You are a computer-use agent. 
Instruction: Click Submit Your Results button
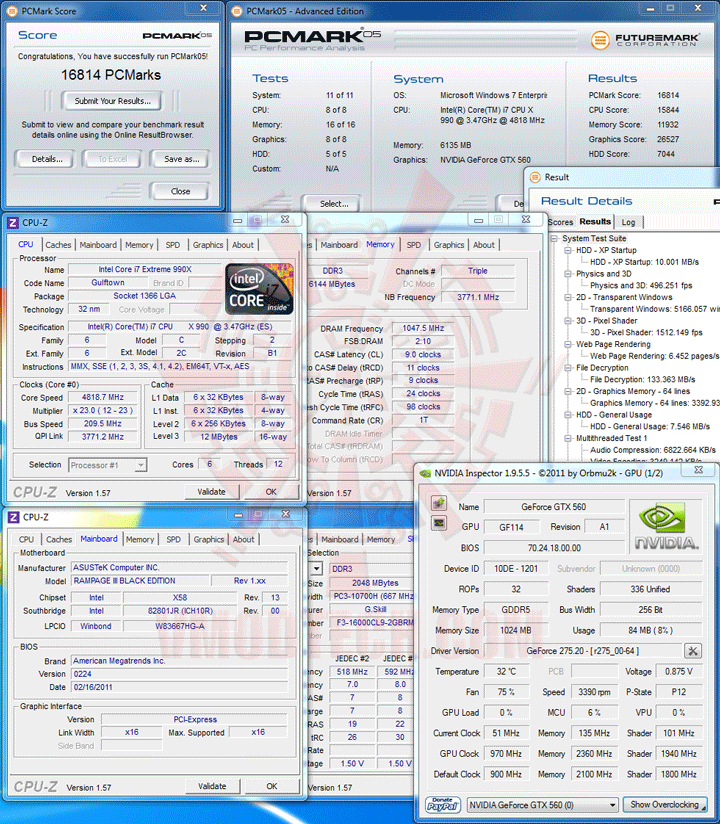(112, 101)
